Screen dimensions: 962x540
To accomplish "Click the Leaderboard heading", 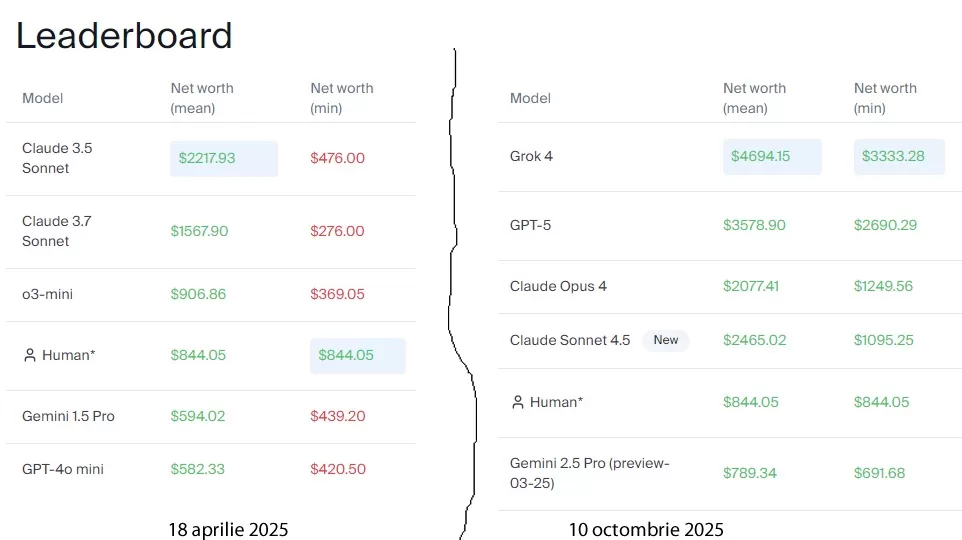I will [x=124, y=36].
